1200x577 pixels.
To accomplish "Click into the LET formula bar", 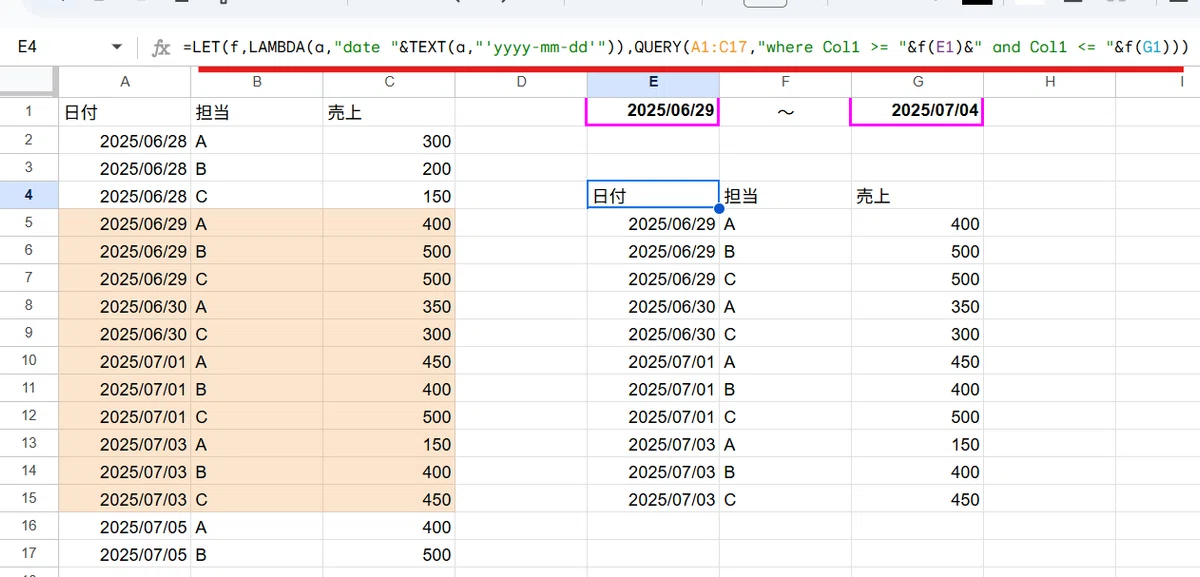I will click(x=685, y=47).
